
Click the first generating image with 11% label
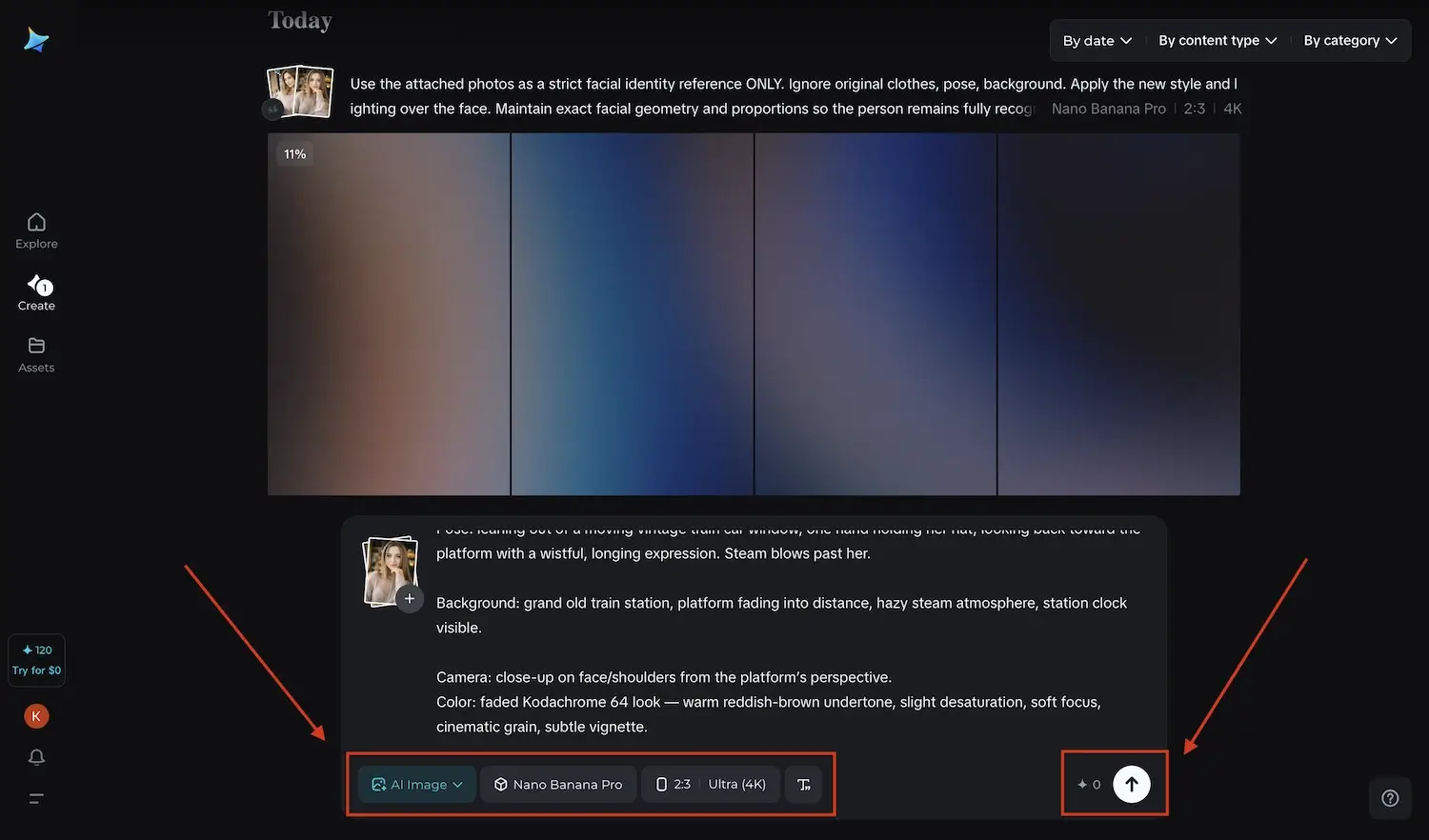click(389, 314)
